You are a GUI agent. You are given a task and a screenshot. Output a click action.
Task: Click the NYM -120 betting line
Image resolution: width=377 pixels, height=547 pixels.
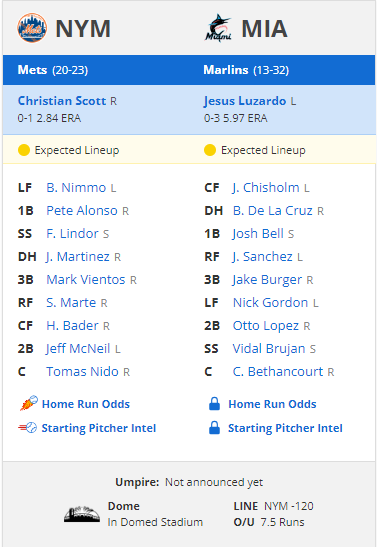[x=289, y=506]
